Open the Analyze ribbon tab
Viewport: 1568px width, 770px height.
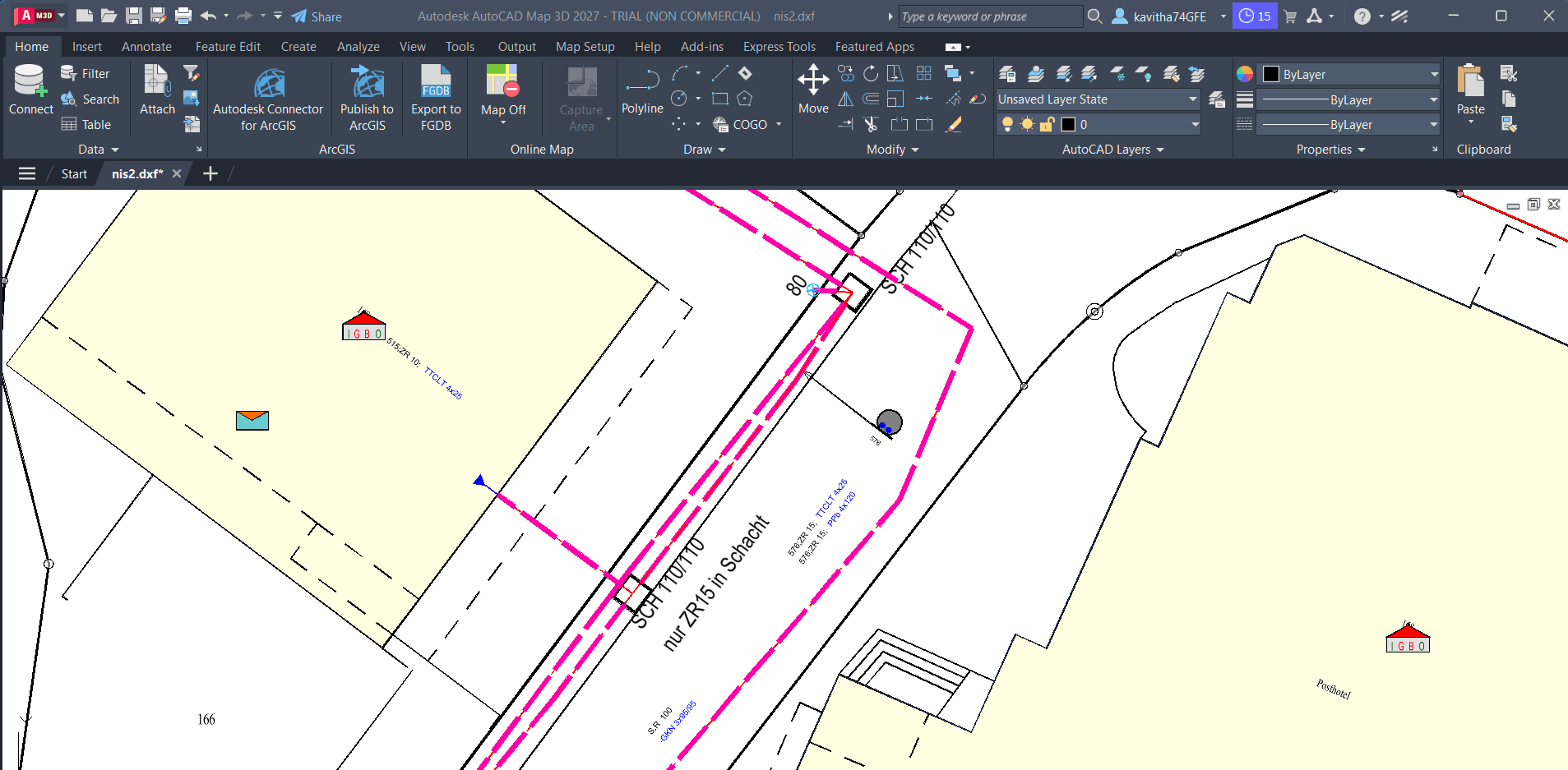coord(358,47)
